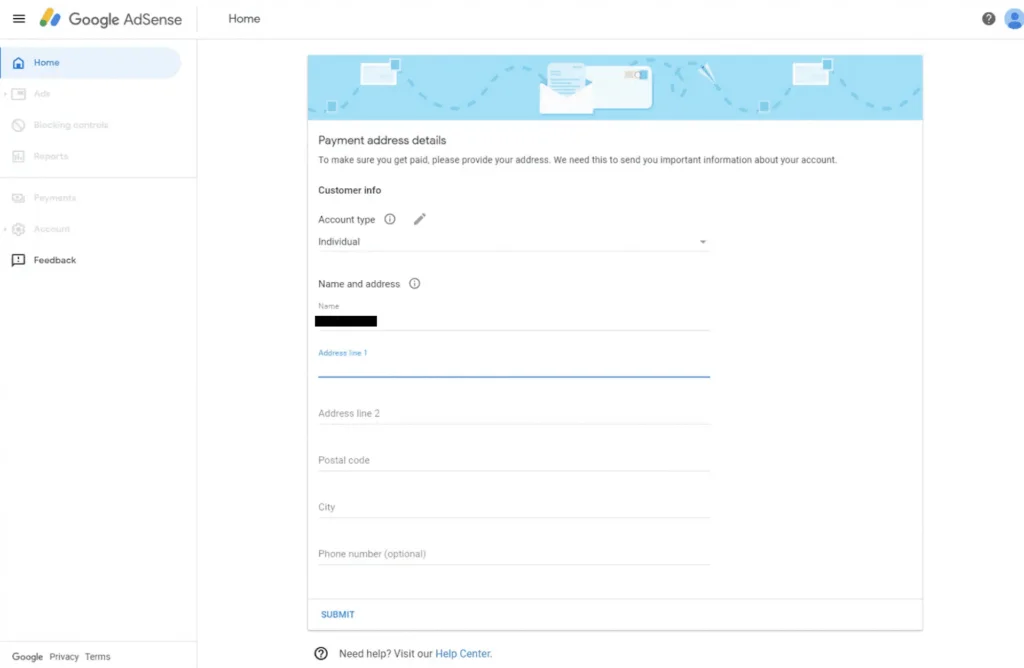The width and height of the screenshot is (1024, 668).
Task: Select Home in the sidebar
Action: click(91, 63)
